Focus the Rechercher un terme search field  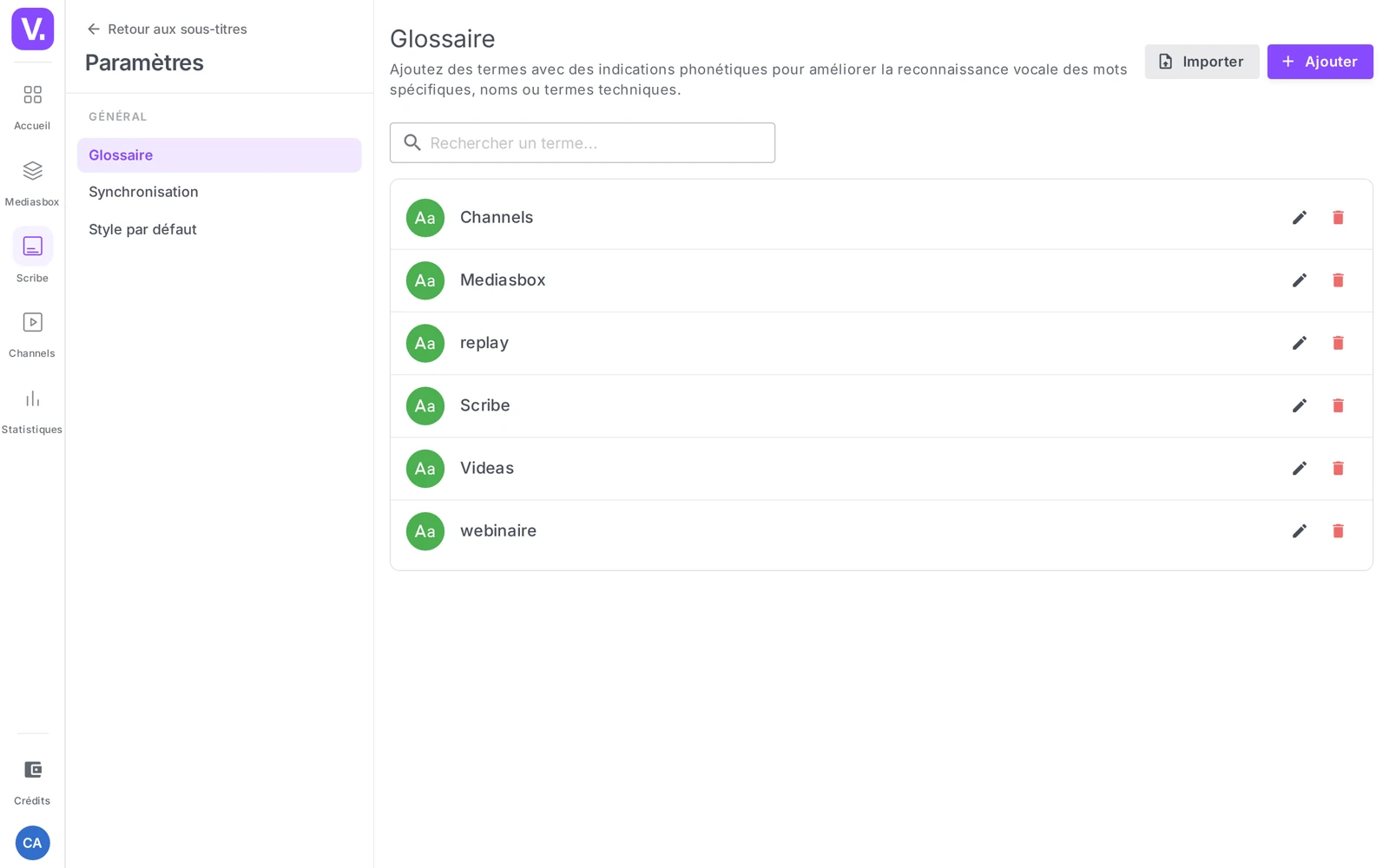tap(582, 142)
